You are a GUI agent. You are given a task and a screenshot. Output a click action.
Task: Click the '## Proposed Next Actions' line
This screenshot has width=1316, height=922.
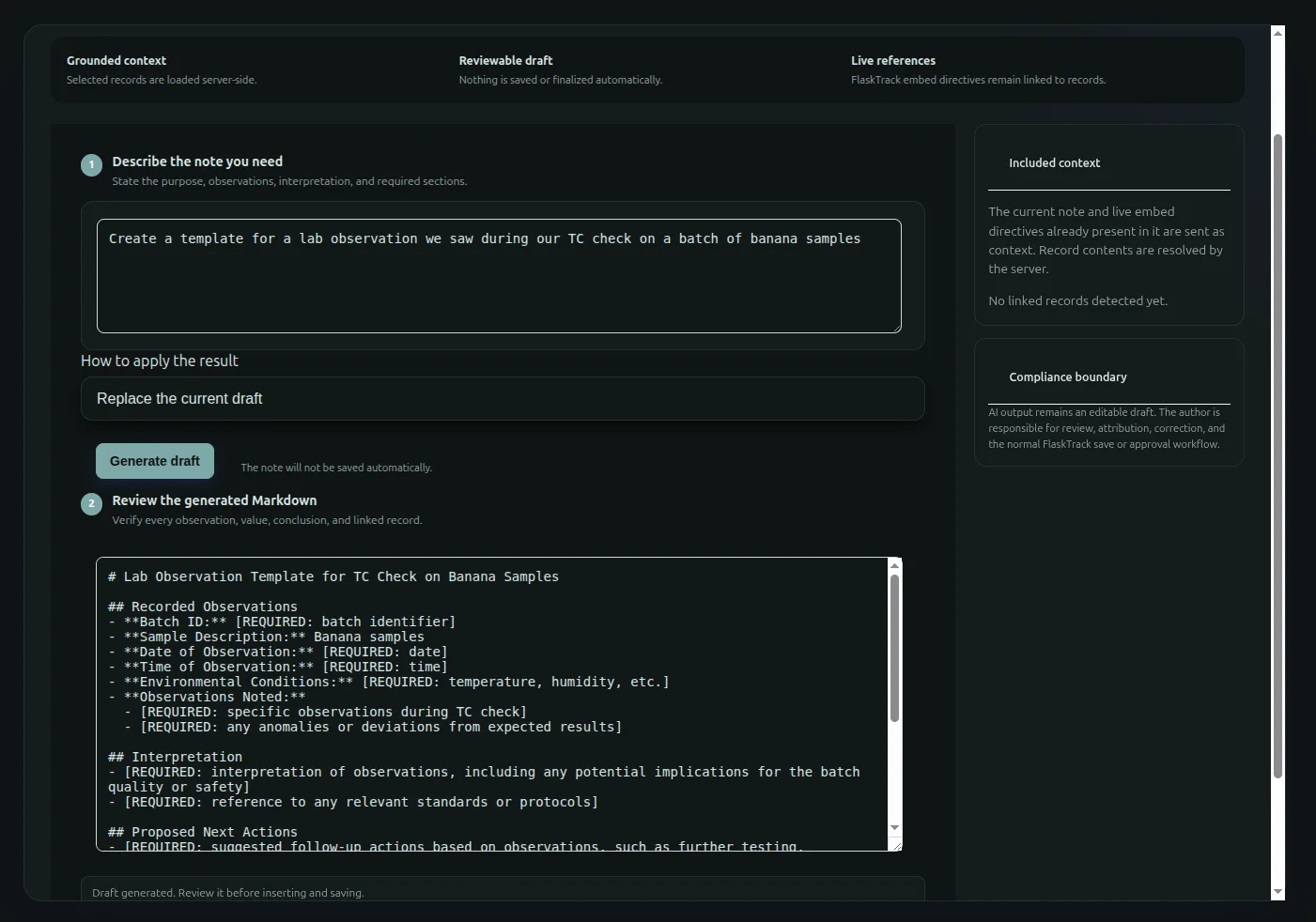coord(203,832)
